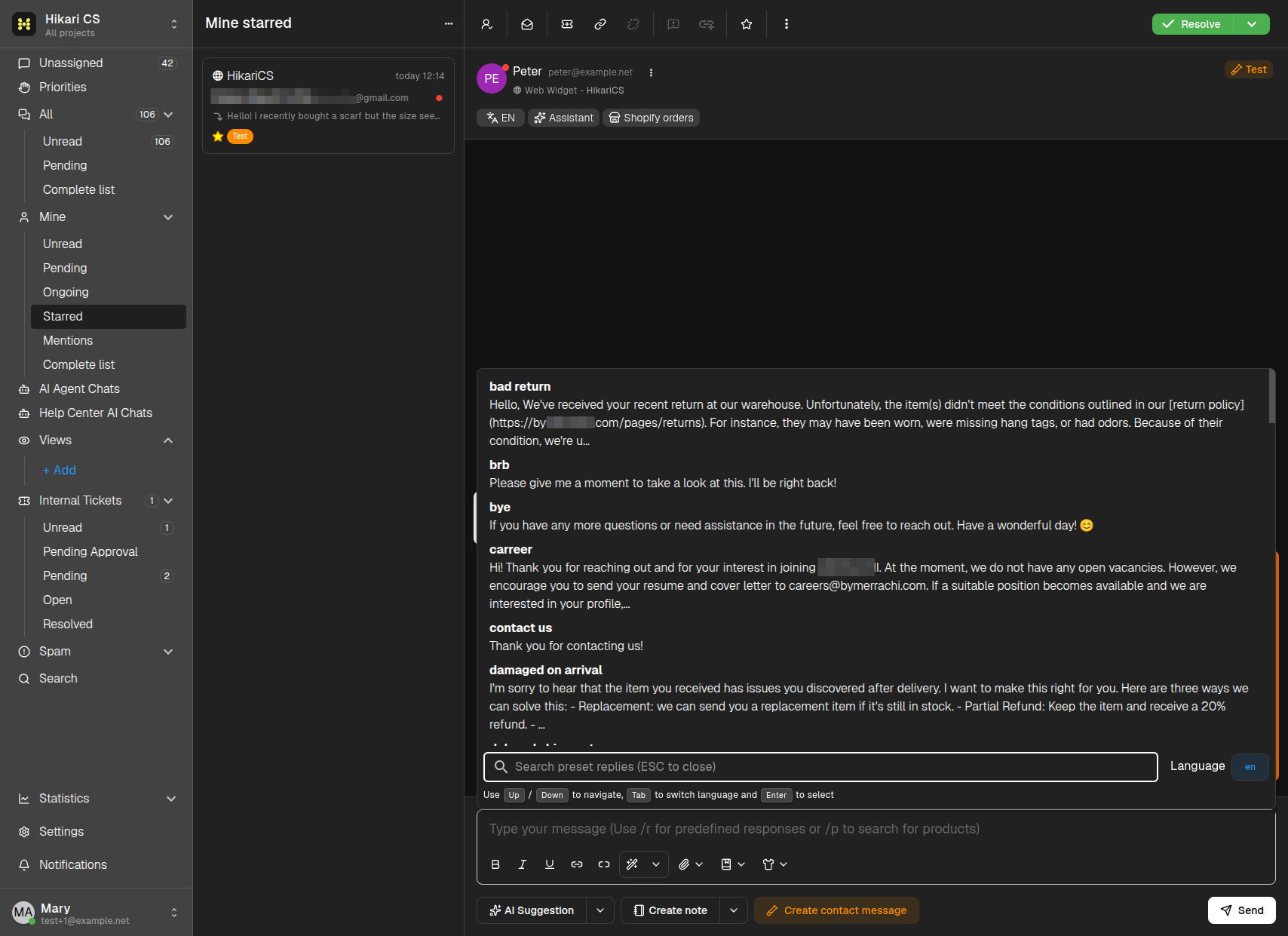Toggle underline formatting in the message editor
The image size is (1288, 936).
click(x=550, y=864)
